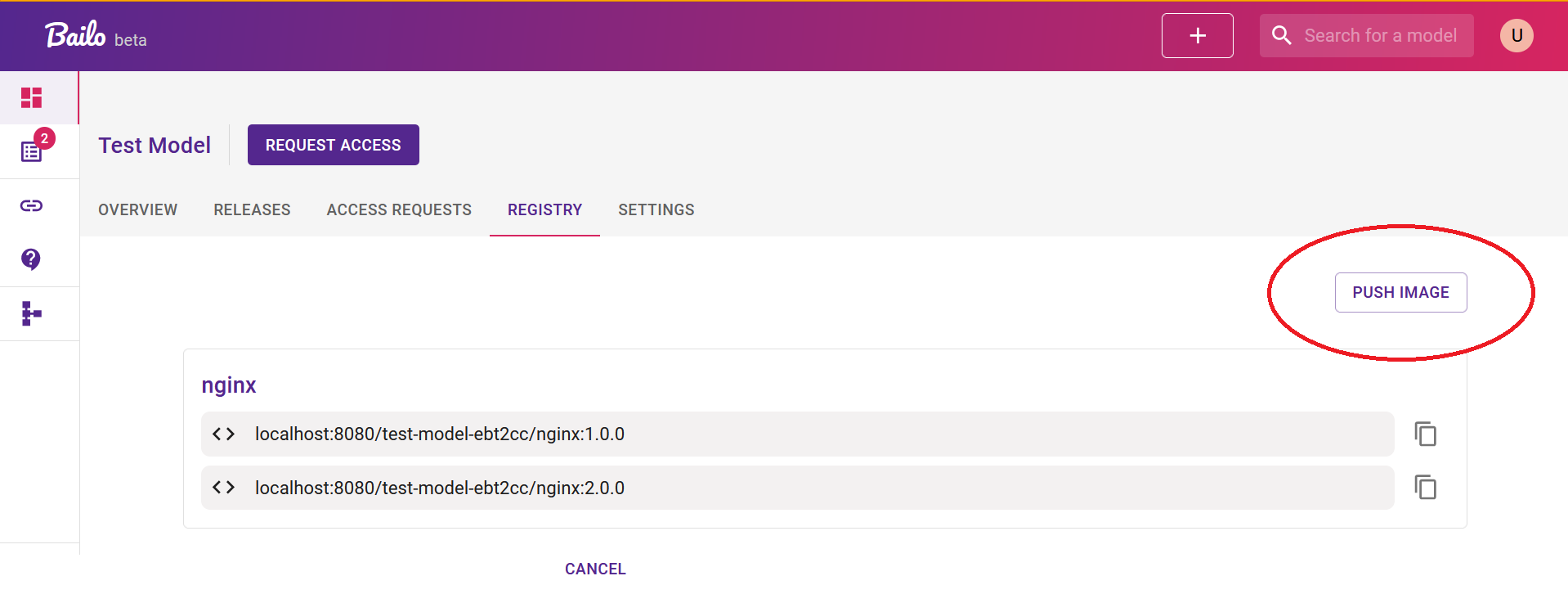
Task: Click code brackets icon beside nginx:2.0.0
Action: click(223, 488)
